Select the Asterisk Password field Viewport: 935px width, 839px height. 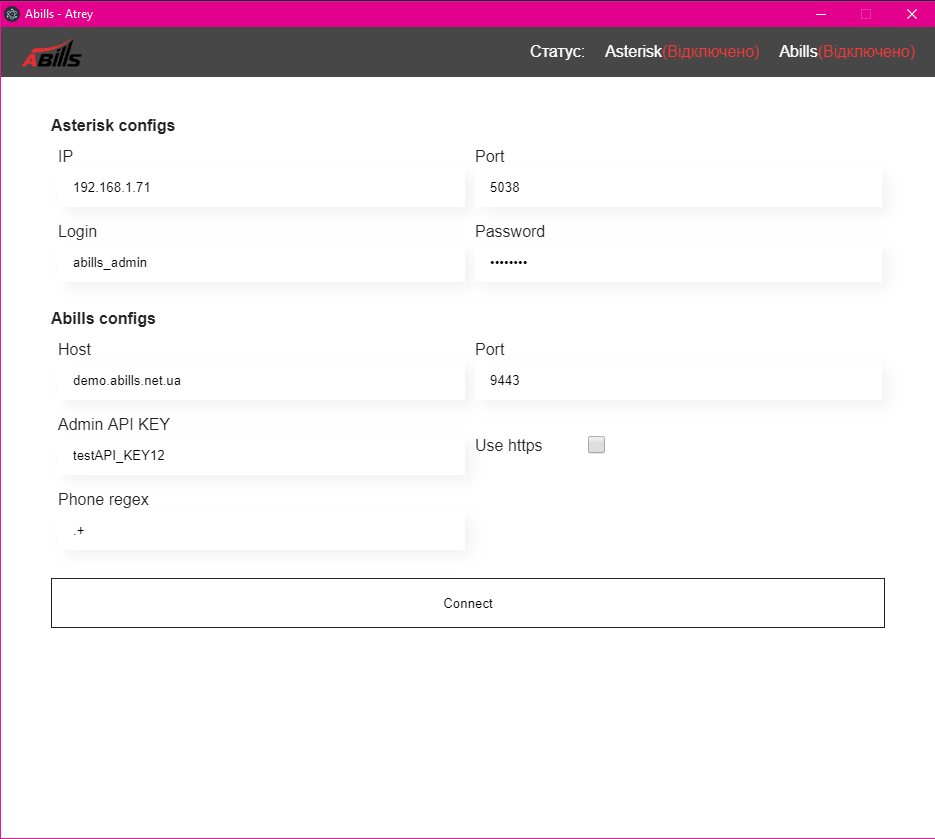pyautogui.click(x=678, y=262)
